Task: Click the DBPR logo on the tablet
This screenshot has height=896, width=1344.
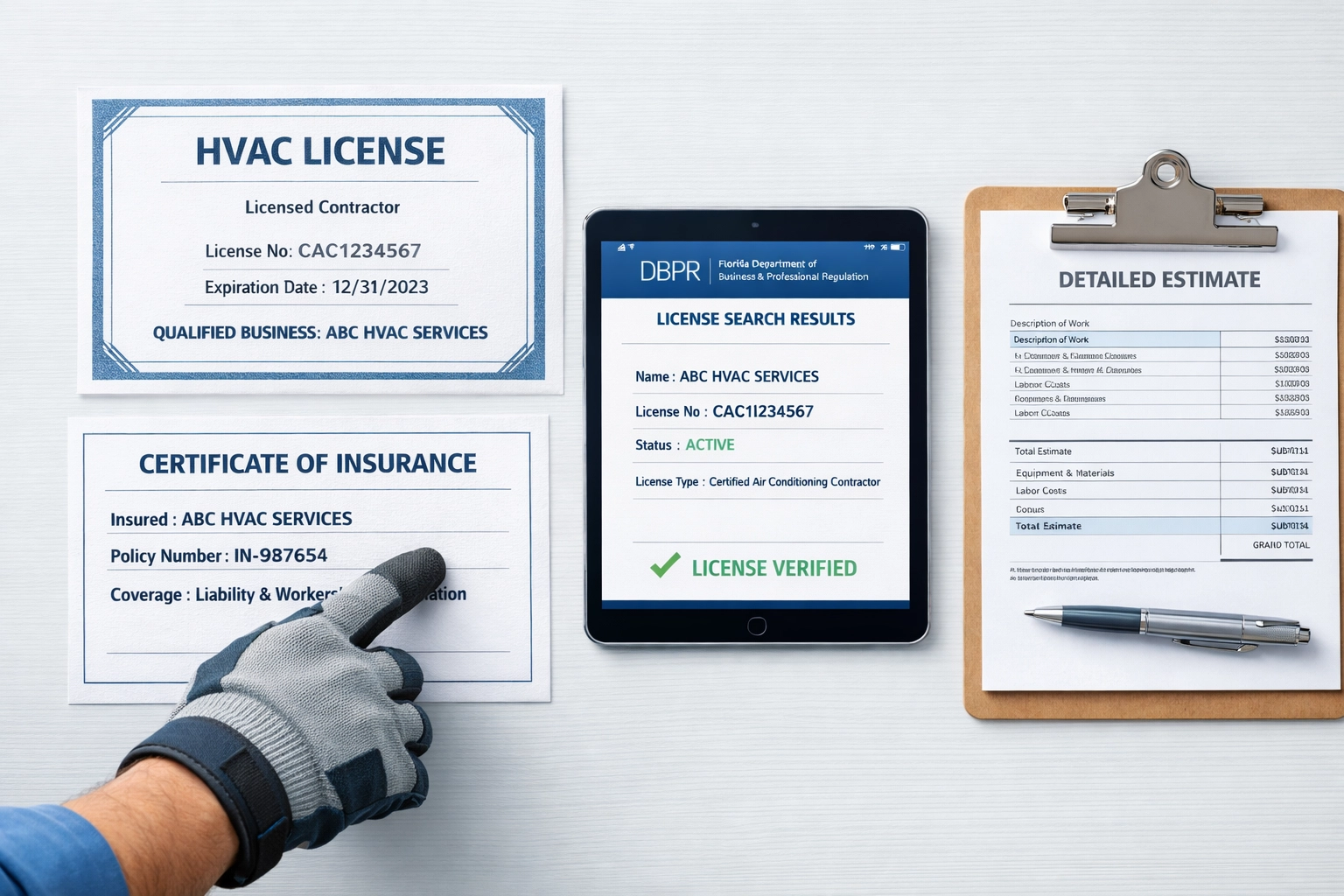Action: [x=668, y=269]
